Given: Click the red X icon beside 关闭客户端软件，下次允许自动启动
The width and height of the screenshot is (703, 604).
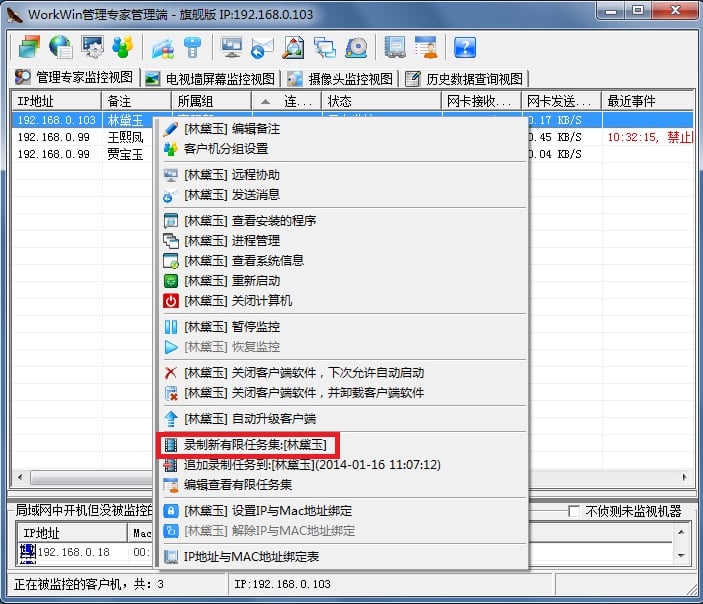Looking at the screenshot, I should coord(171,373).
